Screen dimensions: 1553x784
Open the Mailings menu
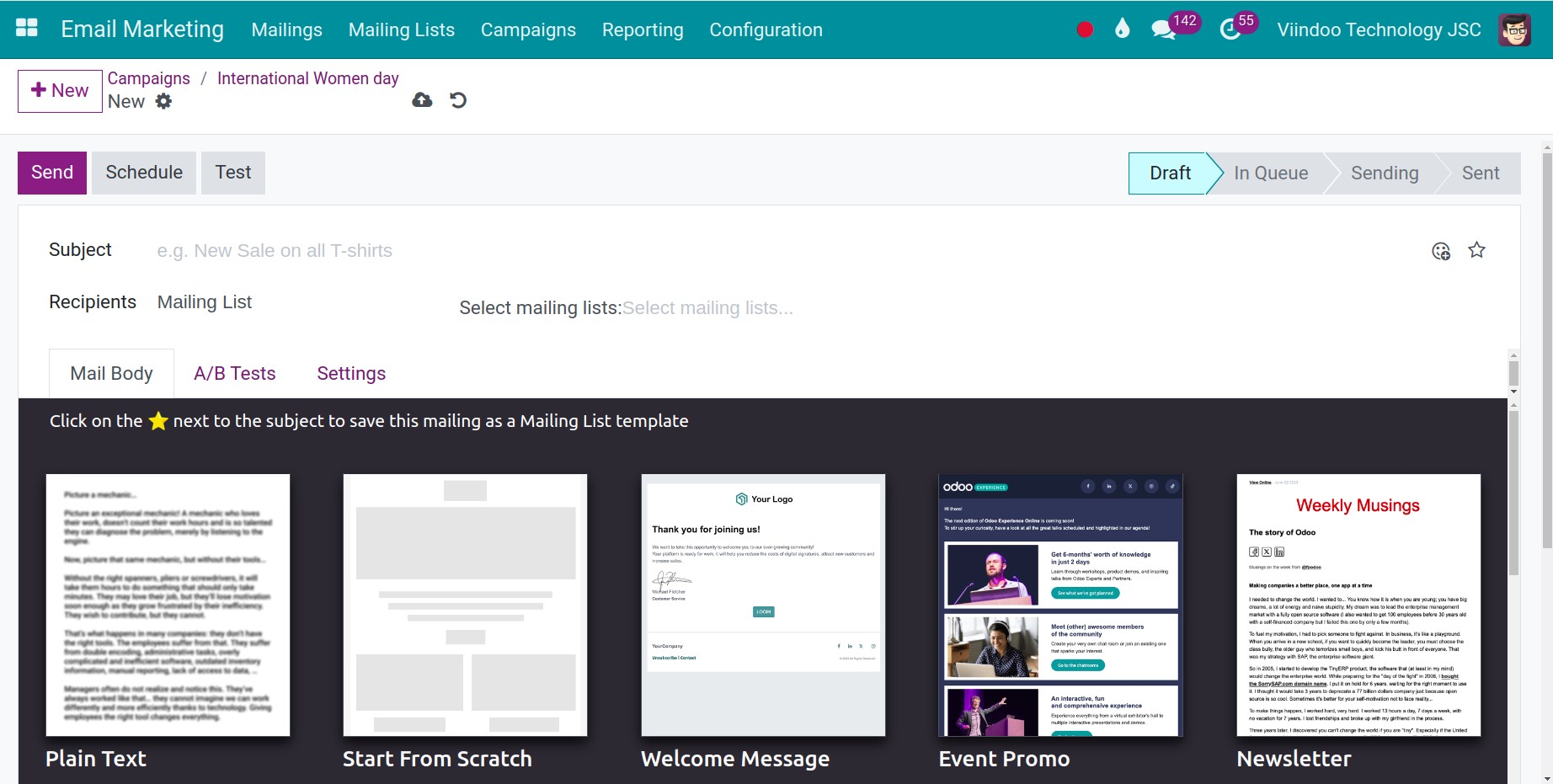click(287, 29)
